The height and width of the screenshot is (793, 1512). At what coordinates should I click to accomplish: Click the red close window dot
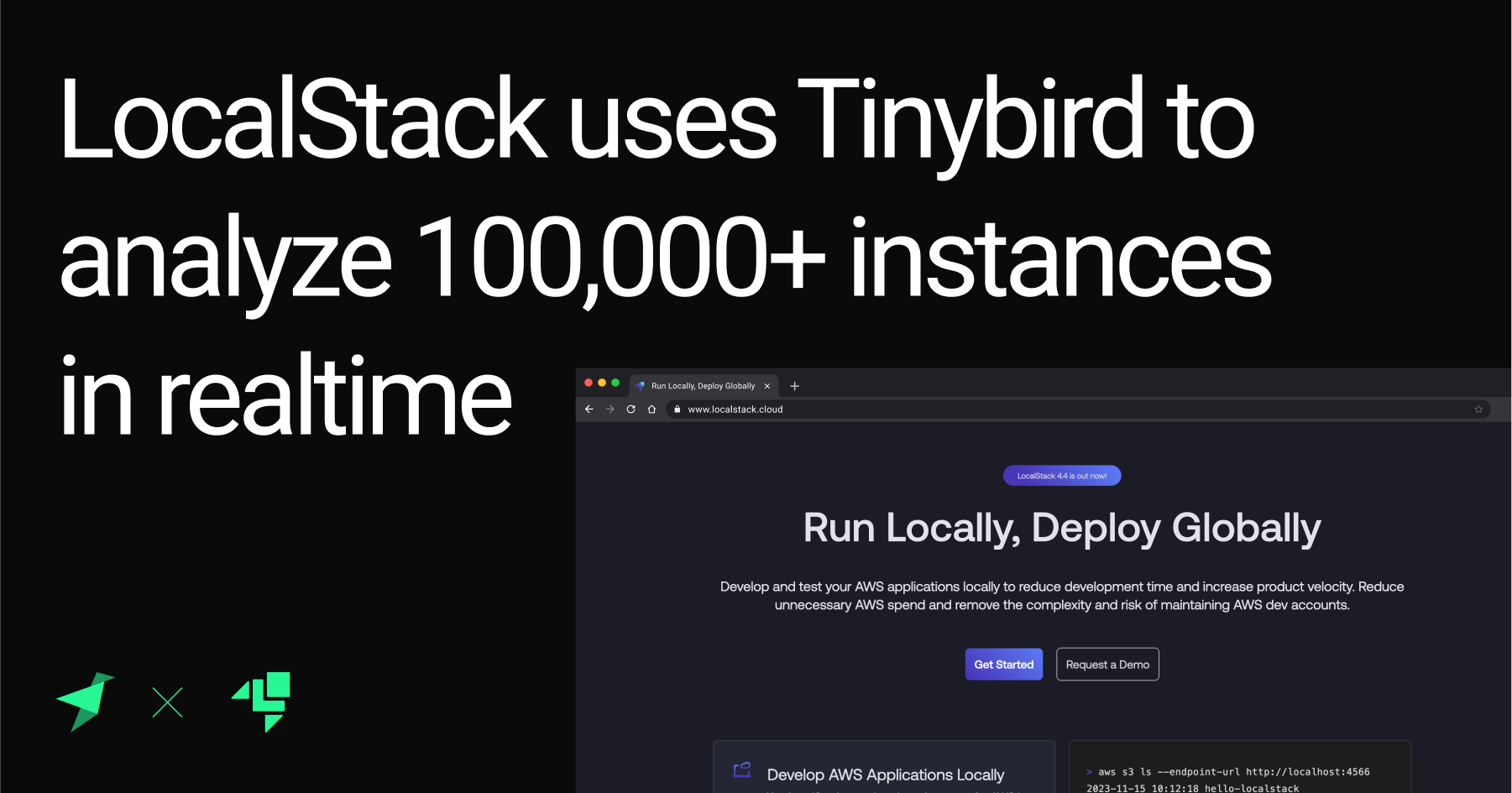[x=589, y=383]
